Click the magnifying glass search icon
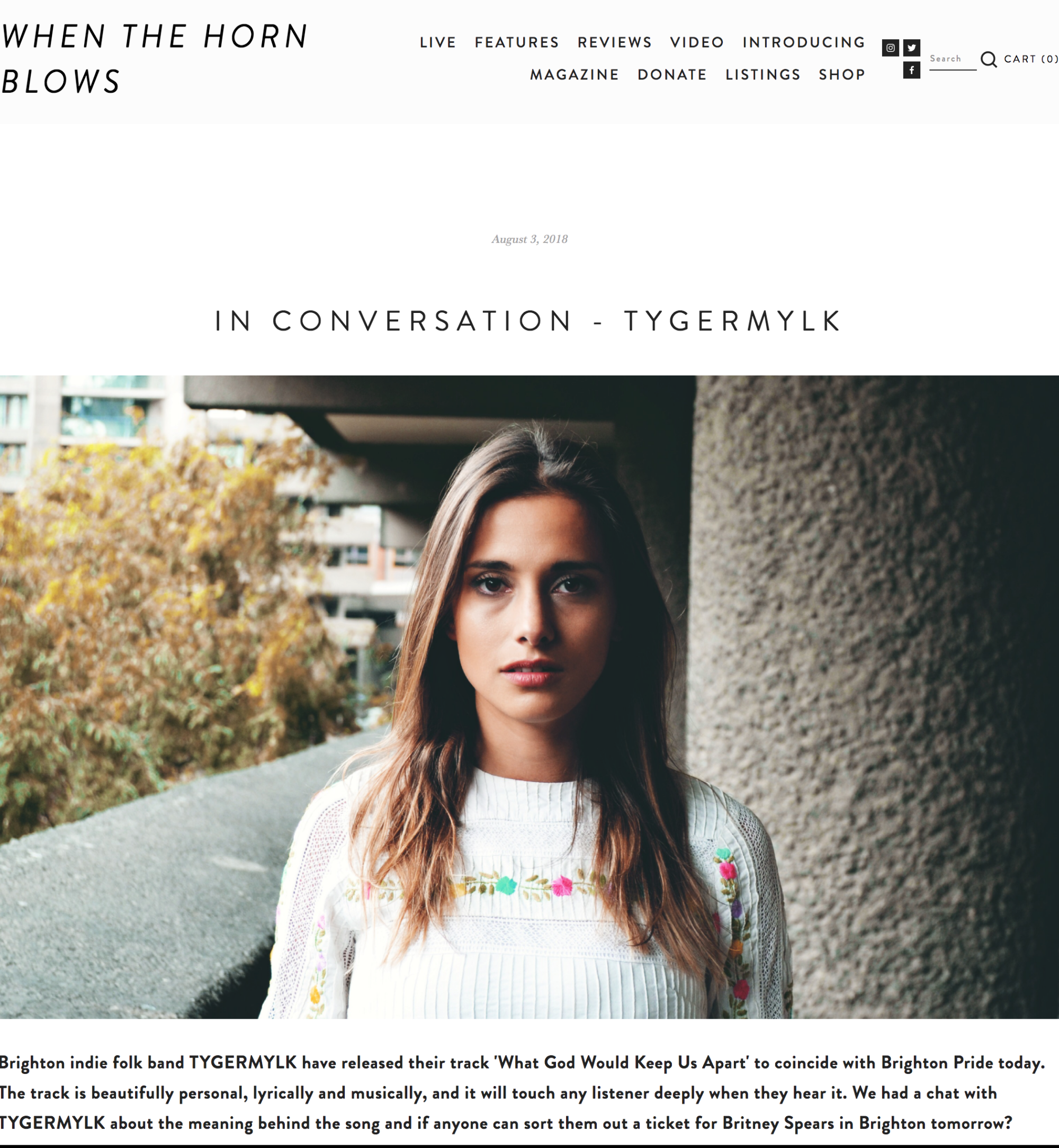Screen dimensions: 1059x1148 click(989, 59)
